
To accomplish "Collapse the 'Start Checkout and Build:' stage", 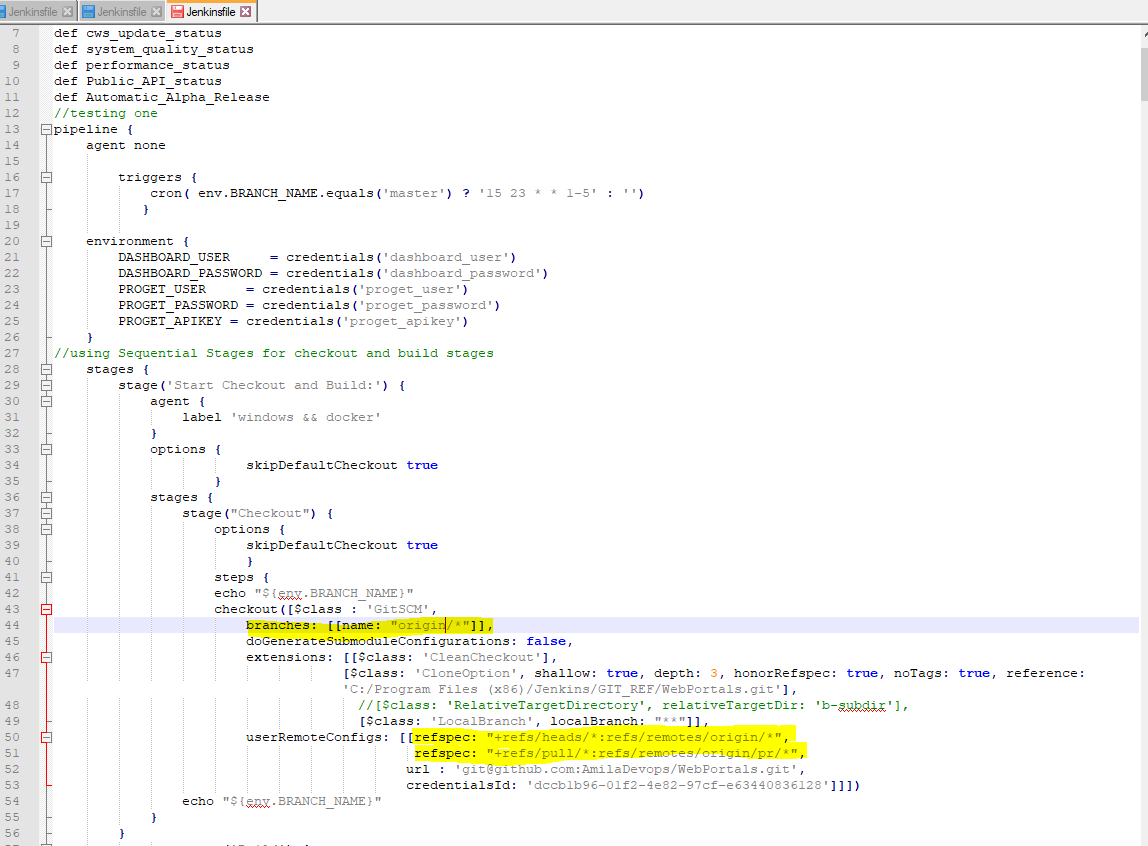I will 46,386.
